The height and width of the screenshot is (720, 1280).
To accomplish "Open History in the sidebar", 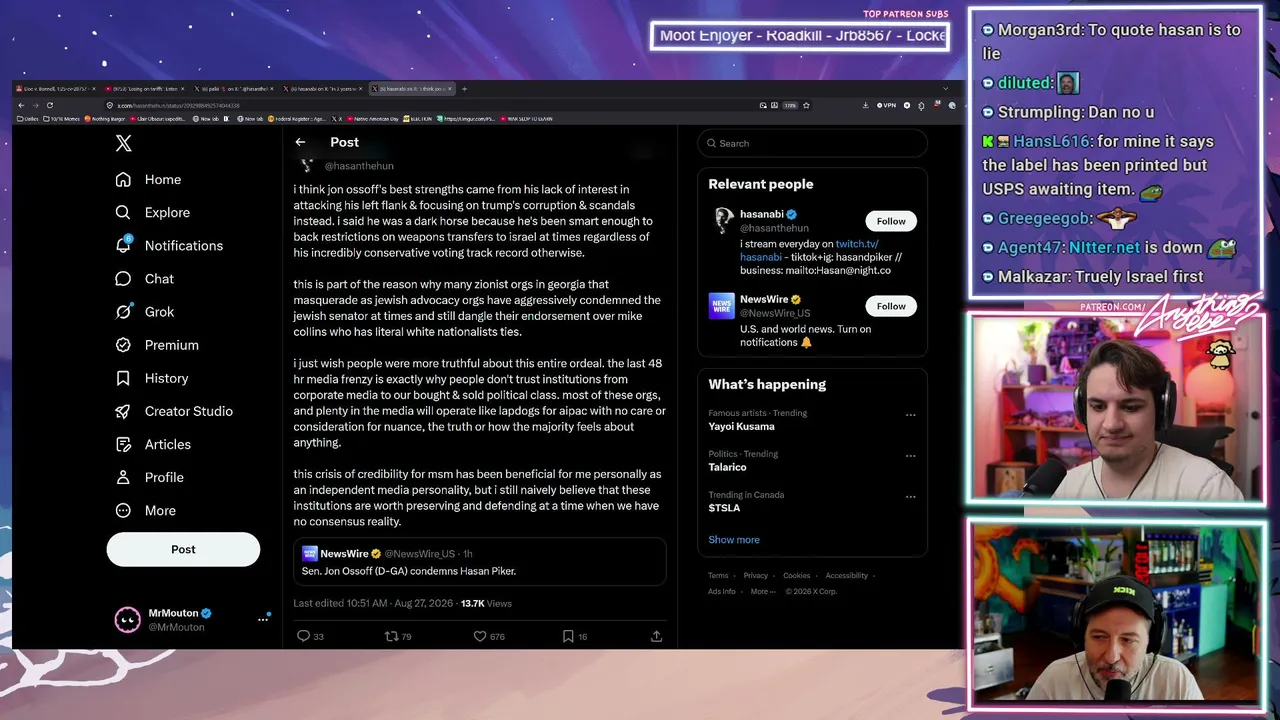I will [x=151, y=378].
